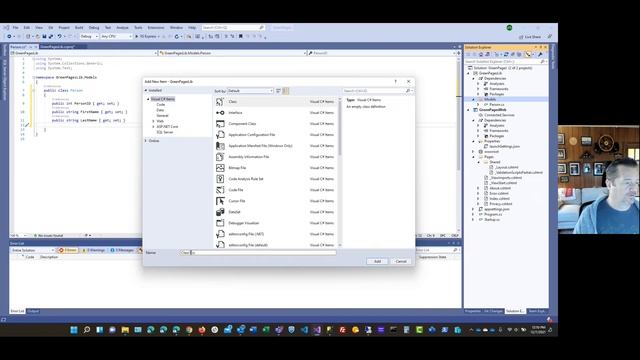Select Index.cshtml in Solution Explorer
Screen dimensions: 640x360
click(x=499, y=198)
